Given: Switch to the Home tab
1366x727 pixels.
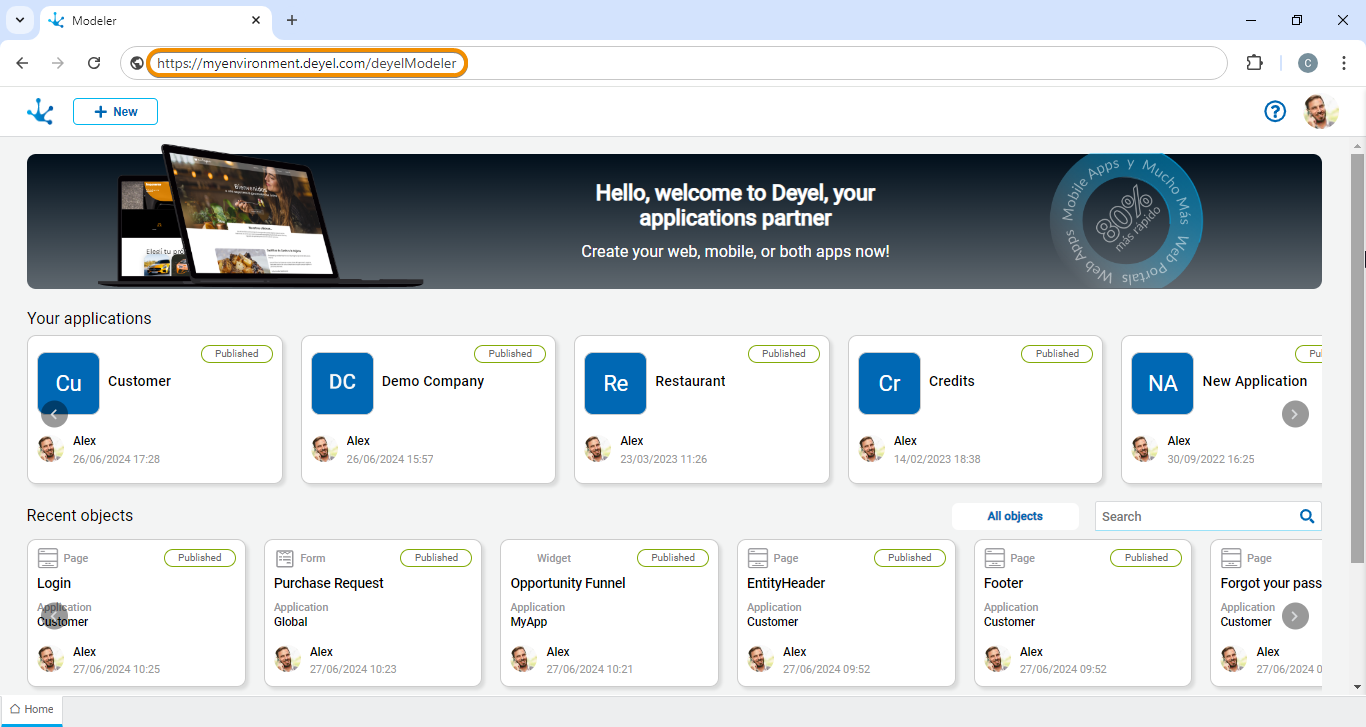Looking at the screenshot, I should pyautogui.click(x=32, y=709).
